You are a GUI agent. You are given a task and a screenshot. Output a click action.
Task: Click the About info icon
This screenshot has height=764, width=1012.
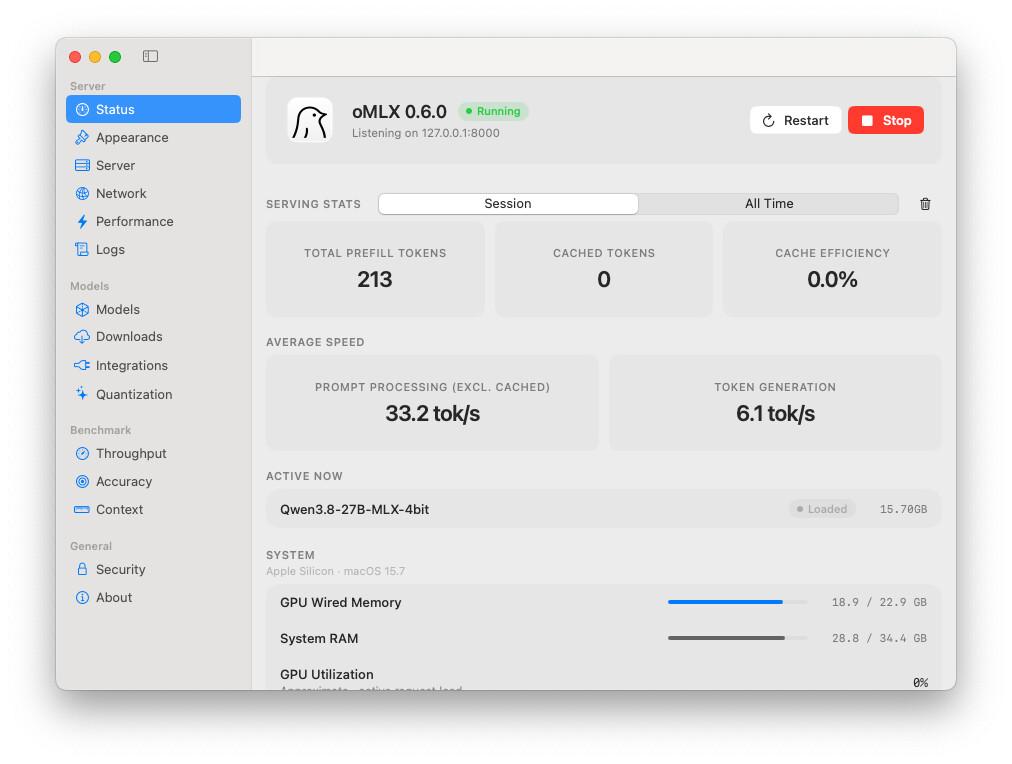click(x=82, y=598)
